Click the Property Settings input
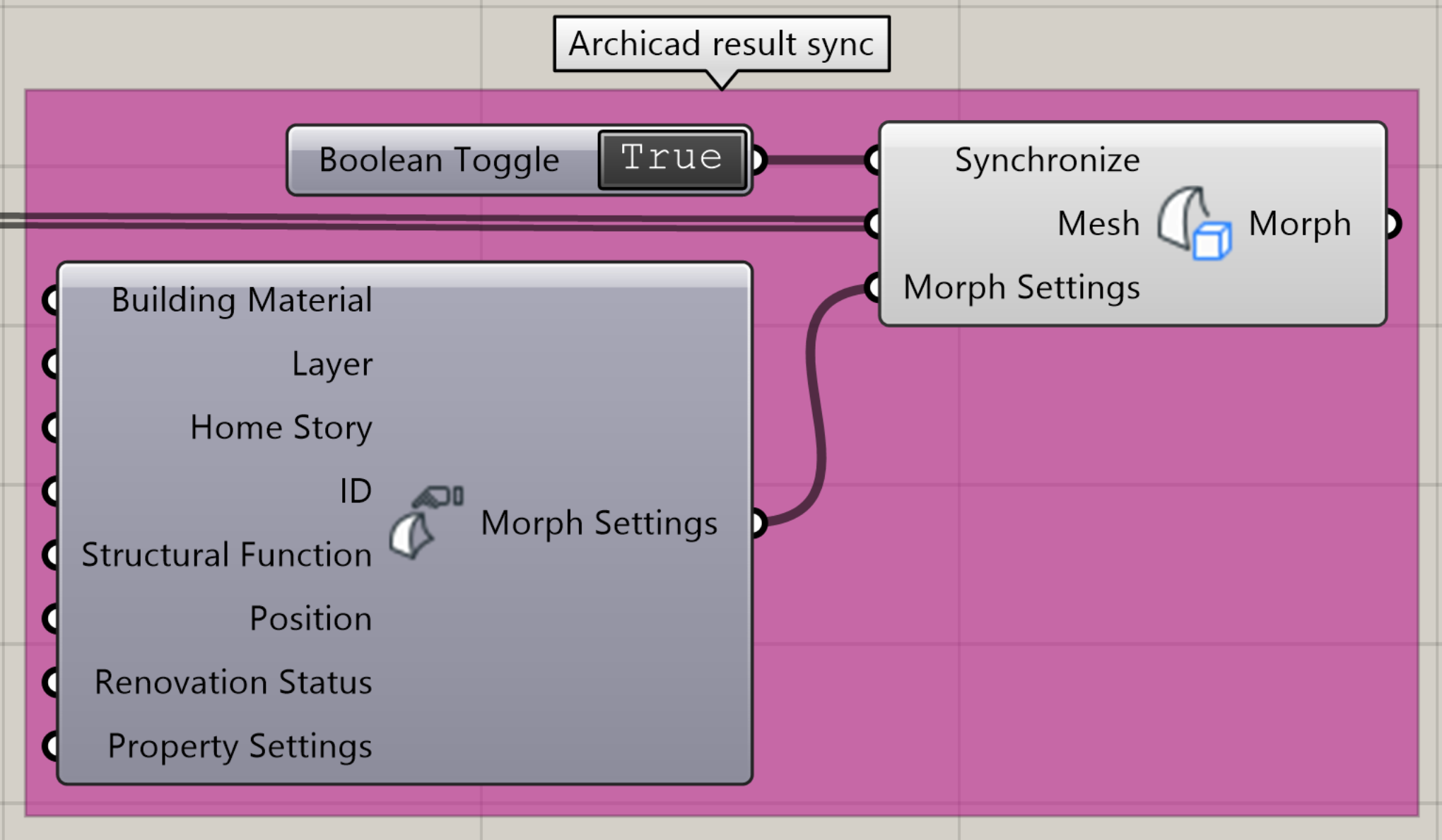1442x840 pixels. point(240,746)
